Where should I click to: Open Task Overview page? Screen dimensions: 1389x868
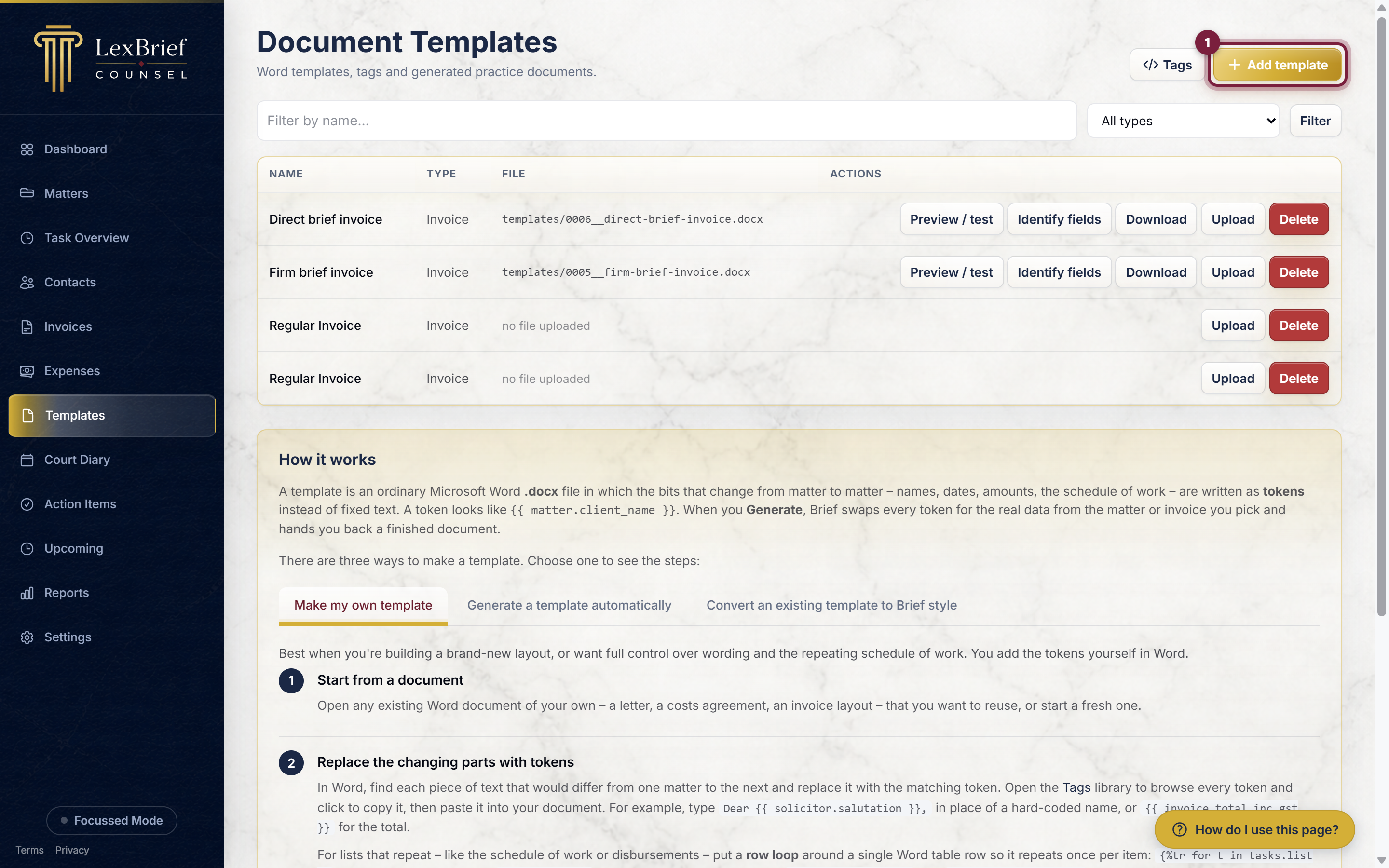tap(112, 238)
